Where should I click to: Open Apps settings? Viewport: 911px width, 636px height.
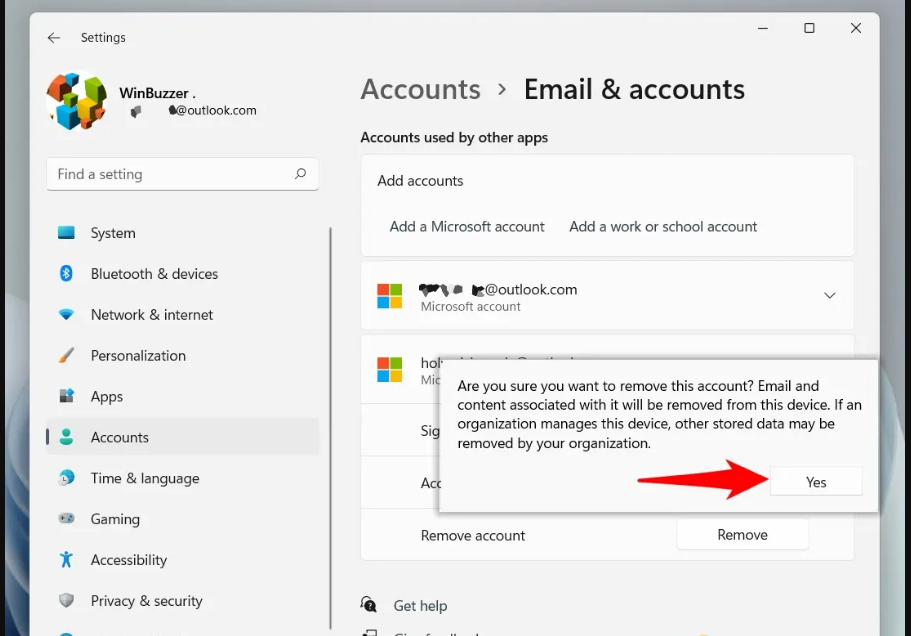tap(182, 396)
